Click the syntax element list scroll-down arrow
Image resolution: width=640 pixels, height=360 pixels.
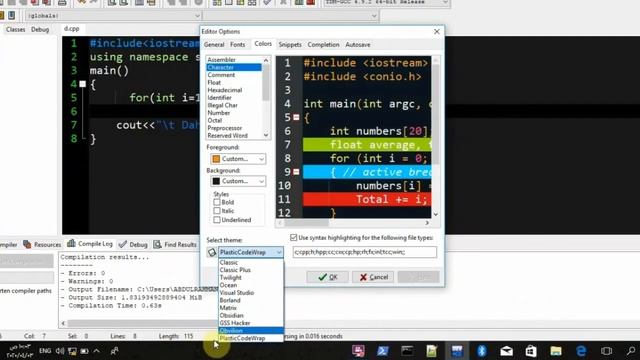[x=266, y=135]
